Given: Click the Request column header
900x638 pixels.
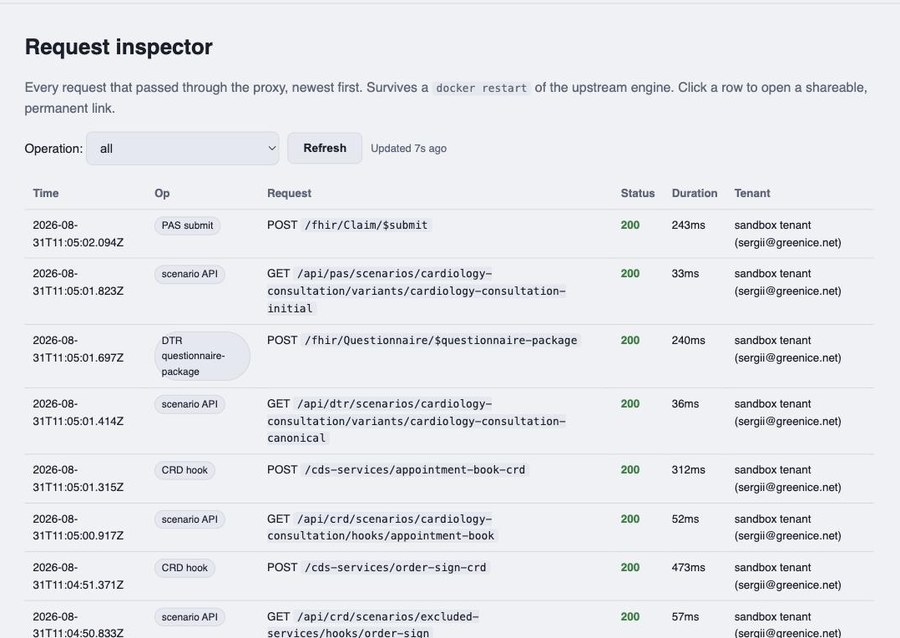Looking at the screenshot, I should pyautogui.click(x=289, y=193).
